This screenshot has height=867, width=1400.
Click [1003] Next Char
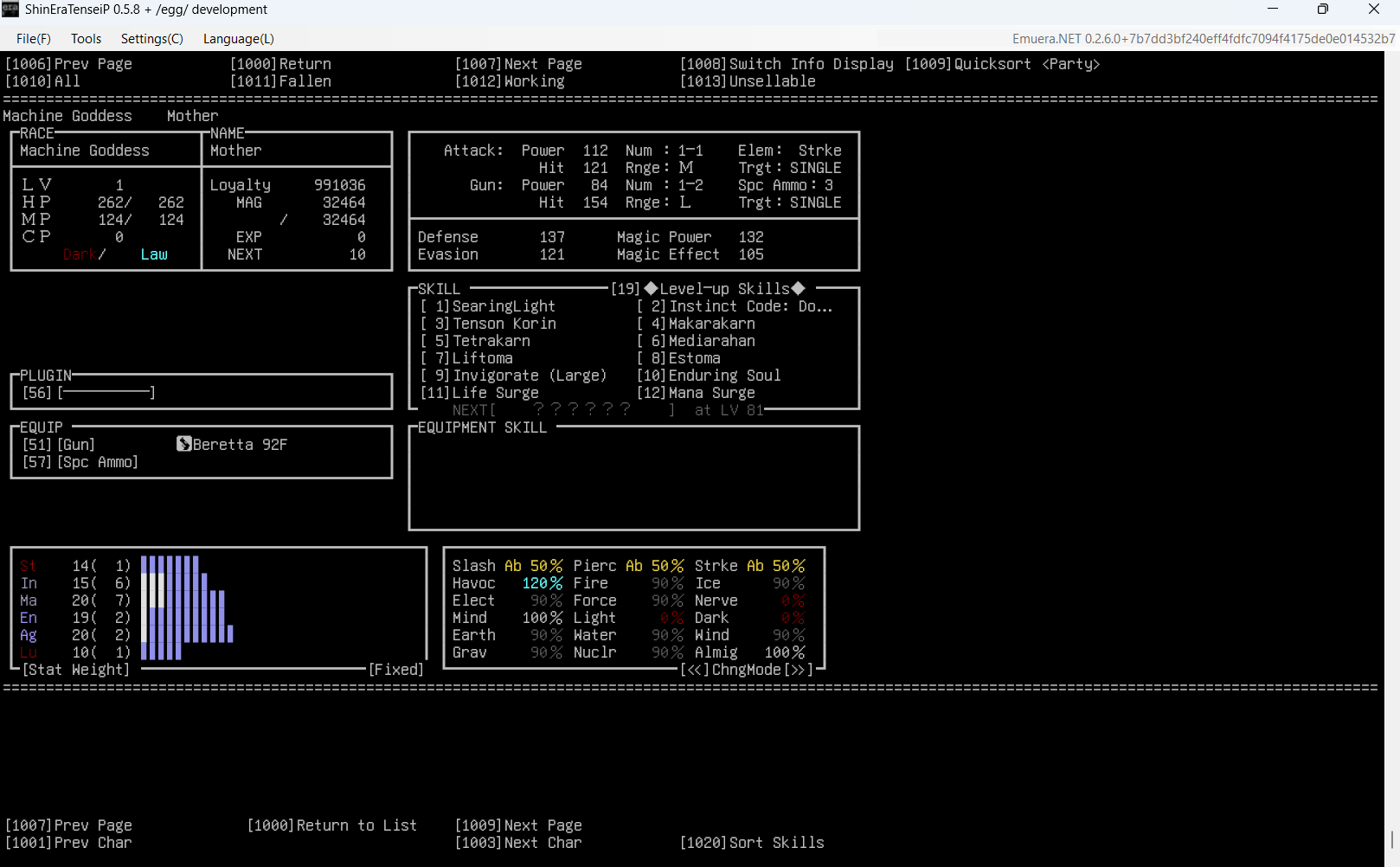coord(518,843)
